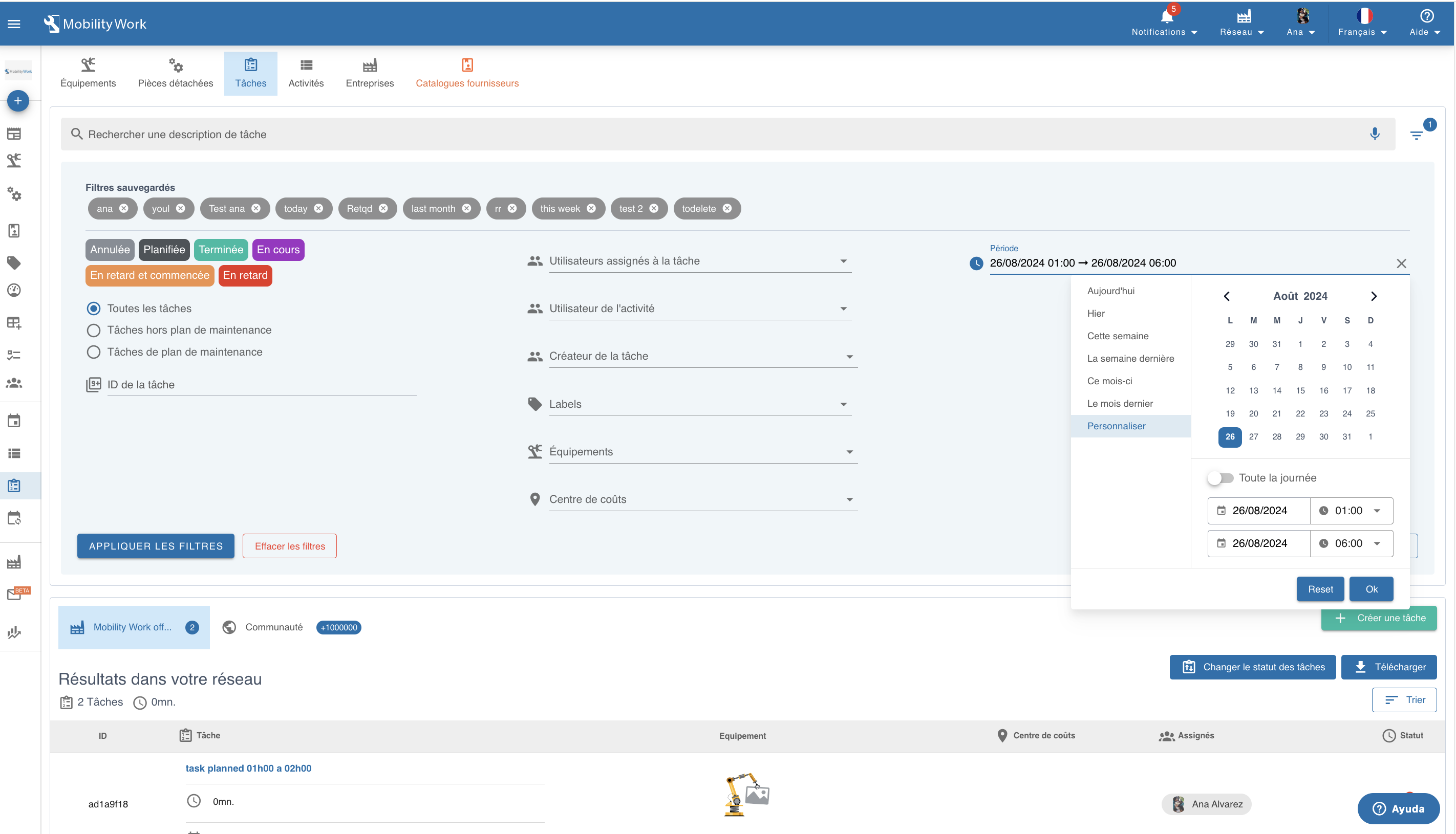
Task: Open 'task planned 01h00 a 02h00' link
Action: click(248, 768)
